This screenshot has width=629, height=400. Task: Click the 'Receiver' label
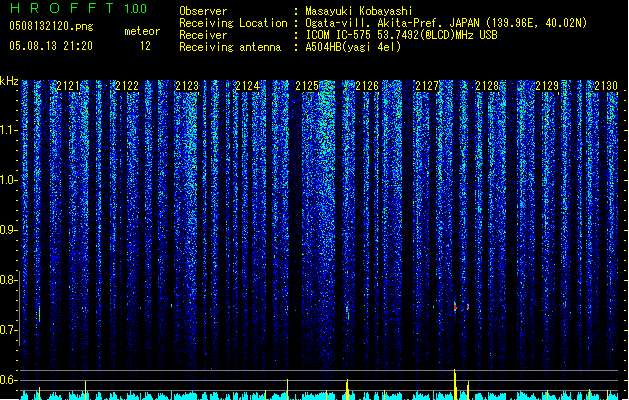203,35
